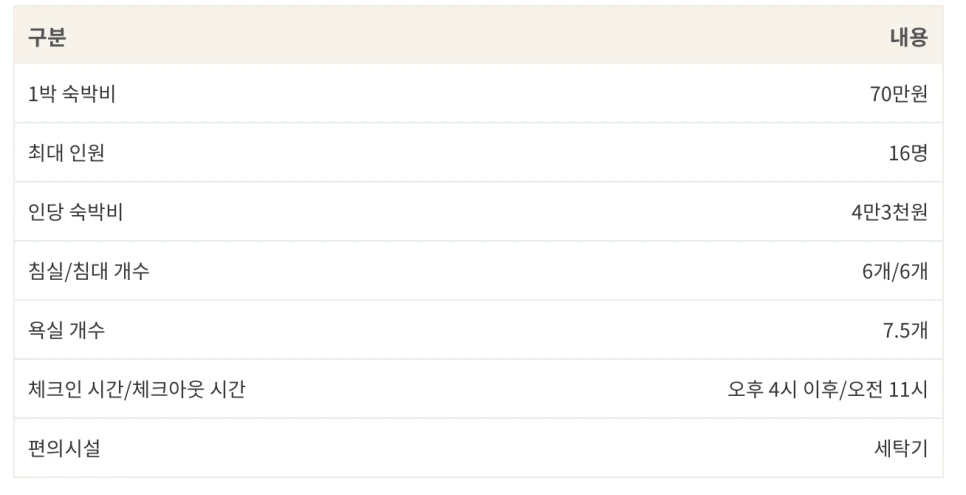Click the 70만원 price value
This screenshot has height=495, width=966.
click(x=898, y=94)
